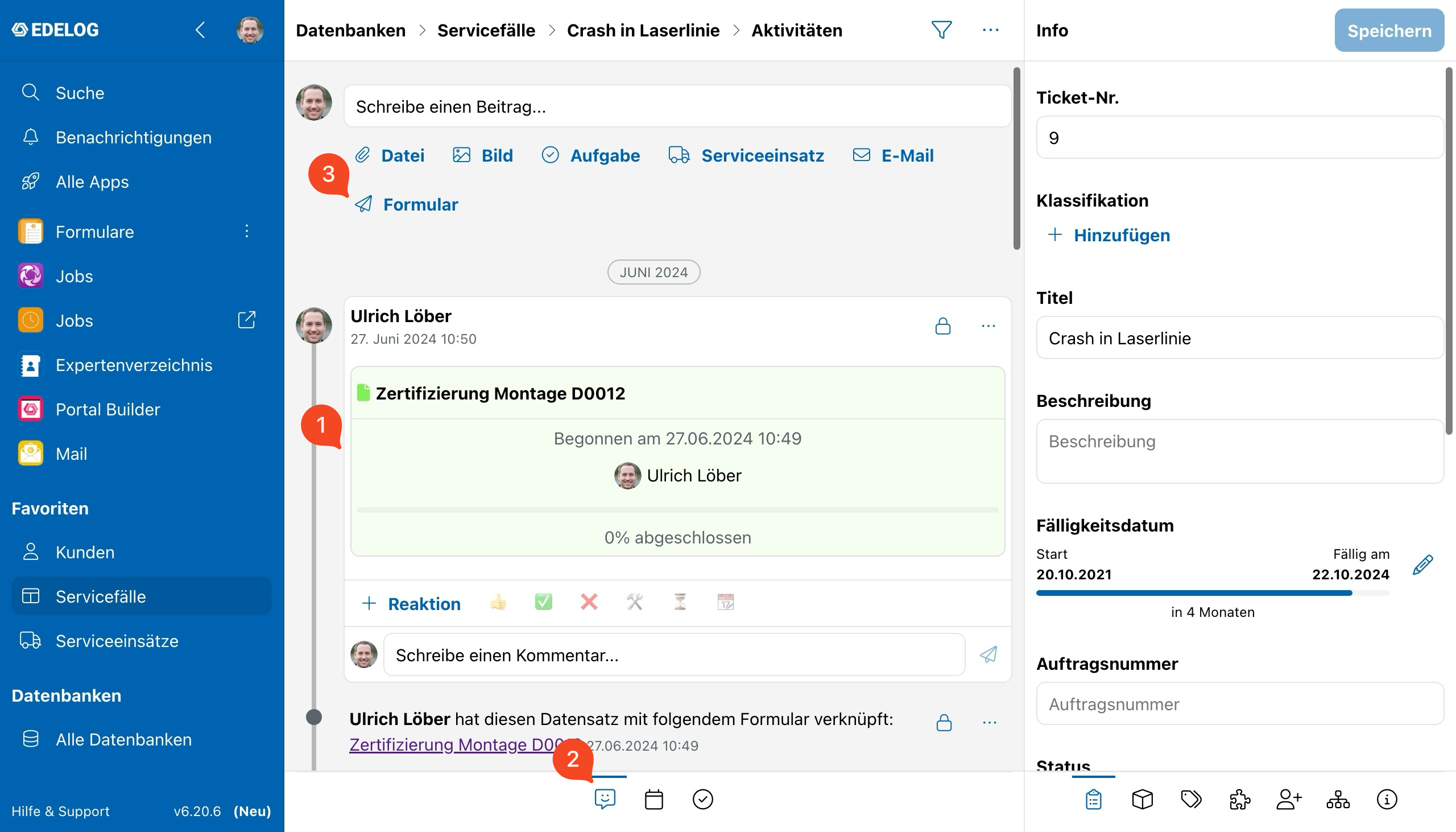Compose an E-Mail activity
The height and width of the screenshot is (832, 1456).
pyautogui.click(x=893, y=155)
